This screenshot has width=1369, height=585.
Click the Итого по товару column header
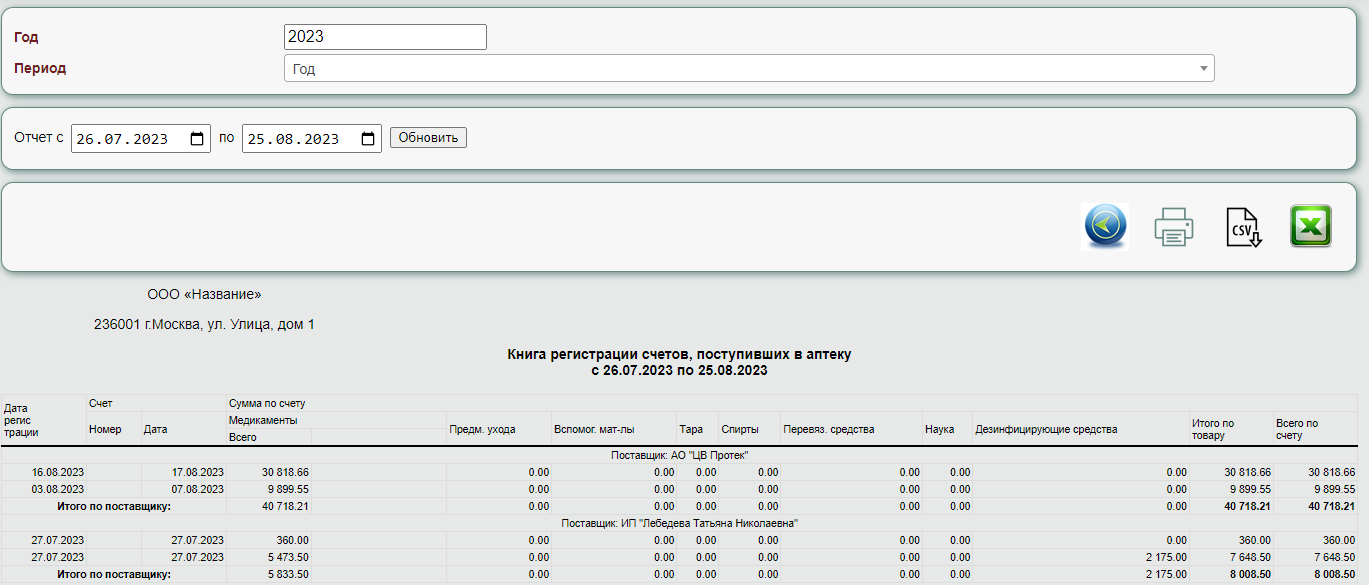[1212, 429]
